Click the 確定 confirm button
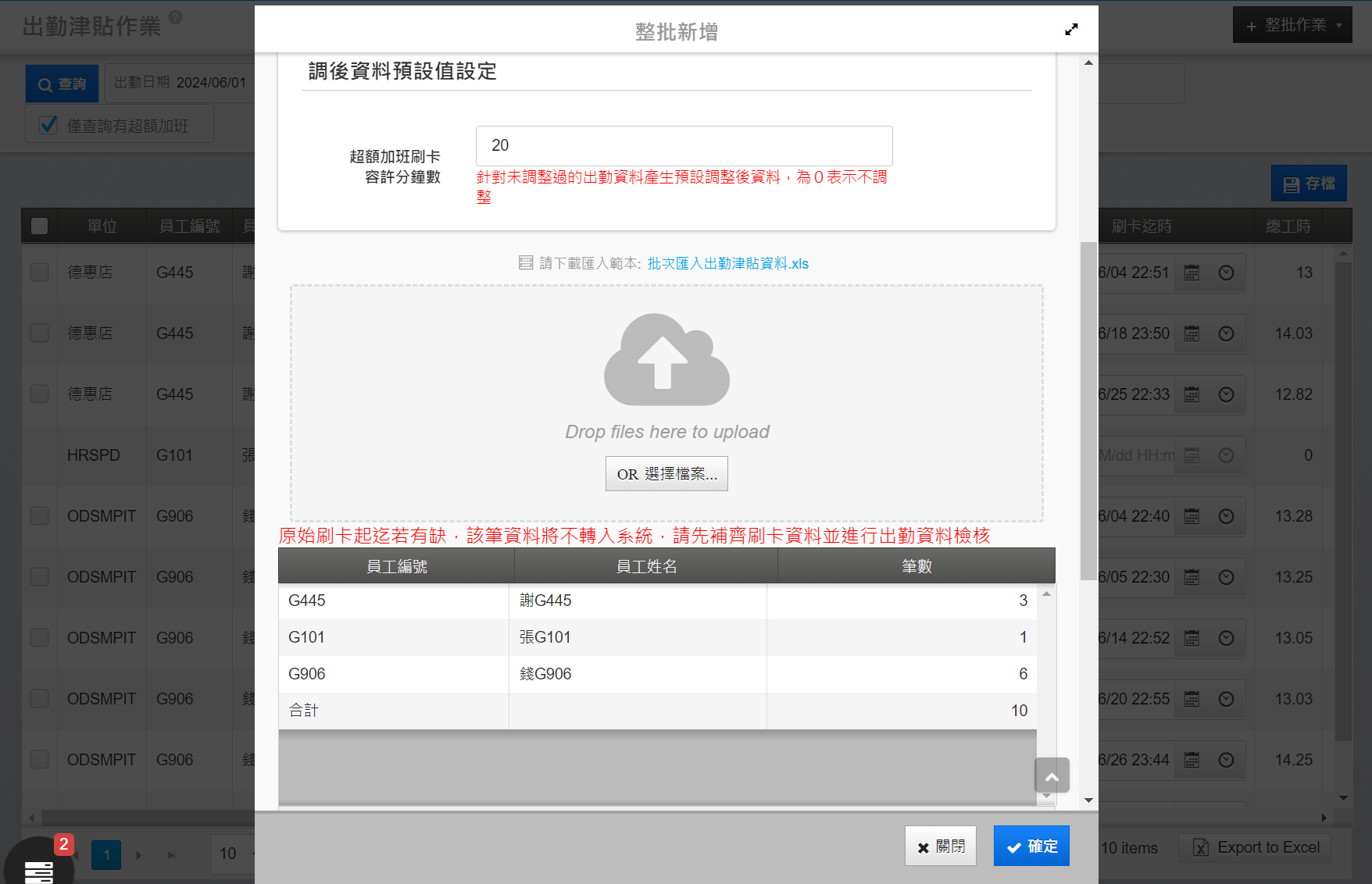The height and width of the screenshot is (884, 1372). click(x=1031, y=847)
